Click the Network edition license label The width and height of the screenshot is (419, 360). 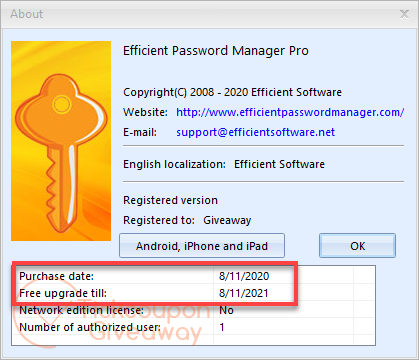(x=82, y=310)
